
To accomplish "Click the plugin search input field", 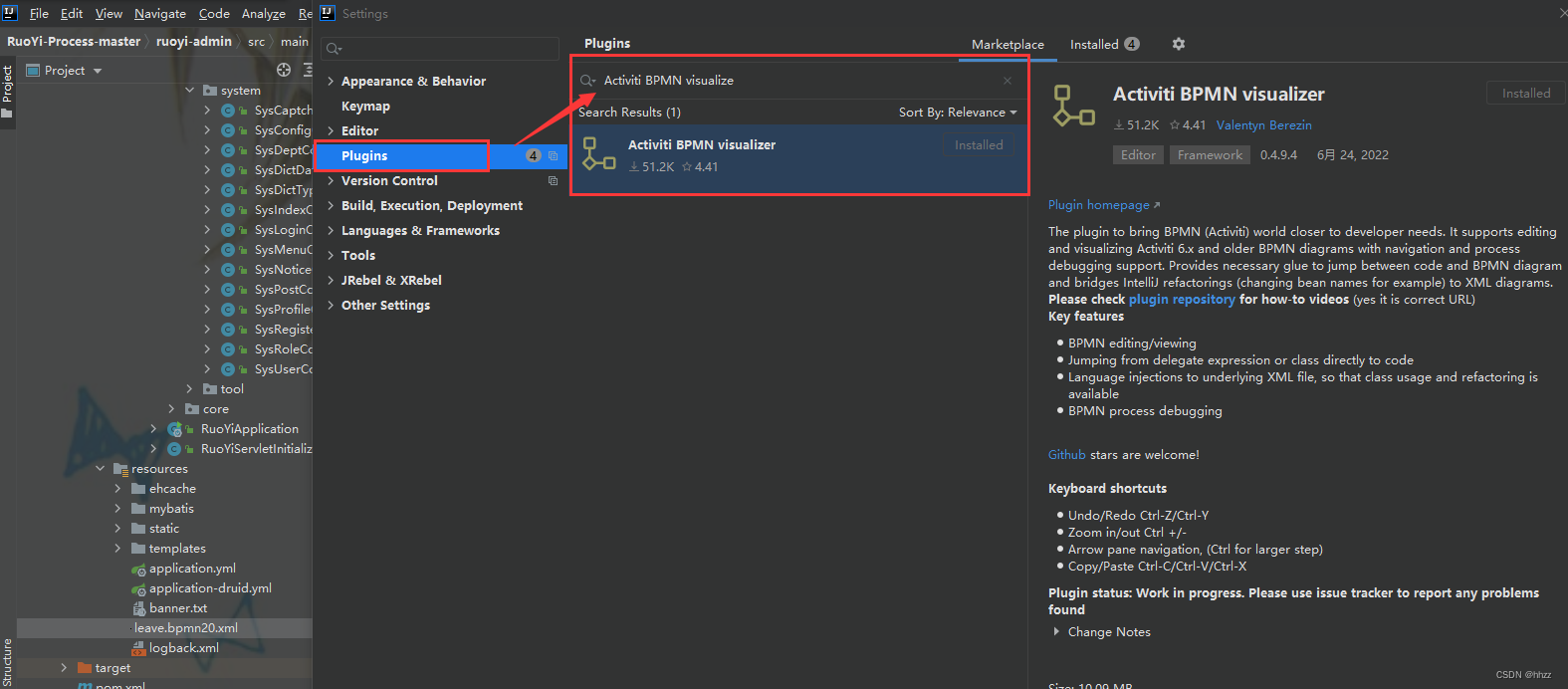I will click(798, 81).
